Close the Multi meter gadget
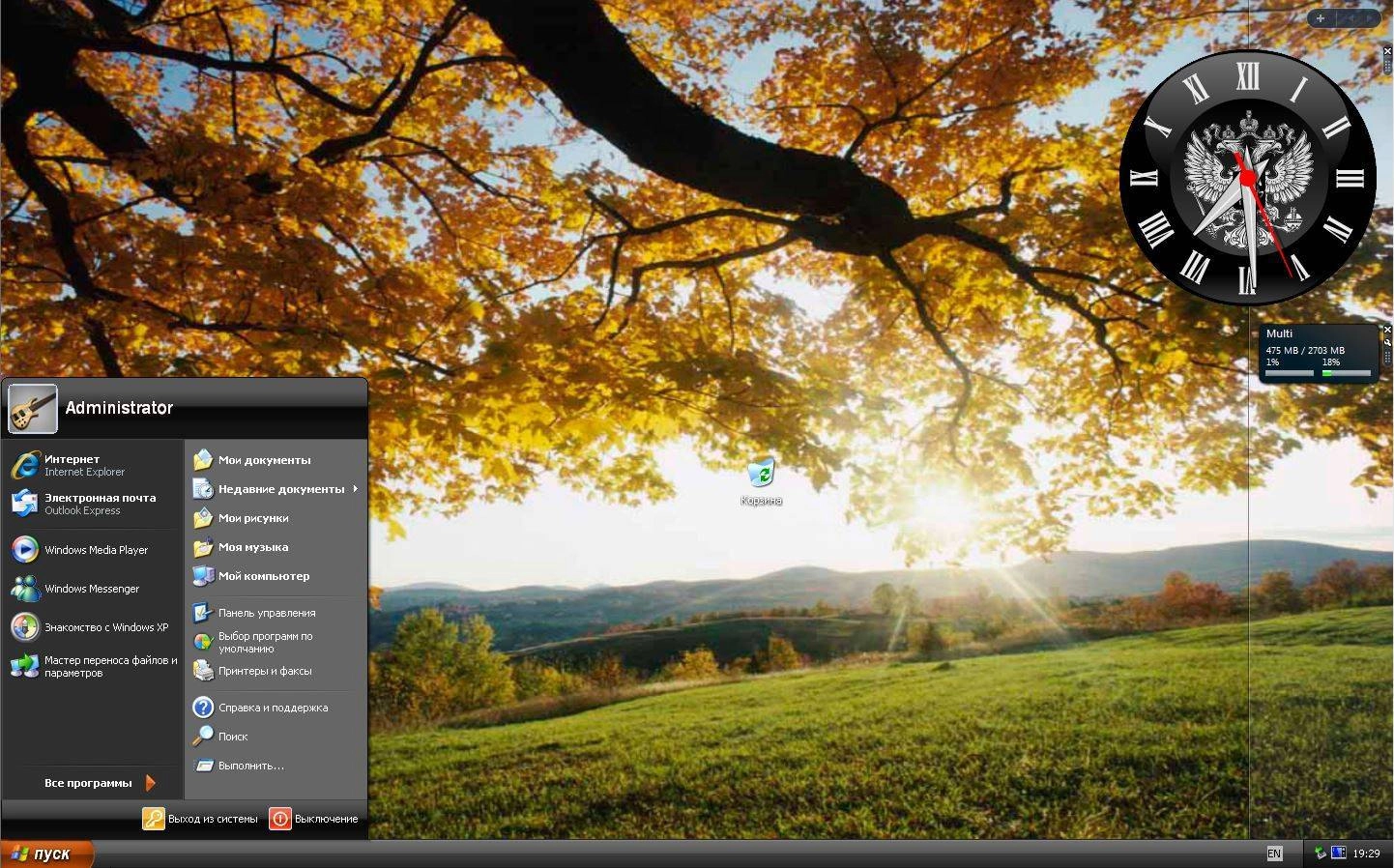Image resolution: width=1394 pixels, height=868 pixels. pyautogui.click(x=1387, y=330)
